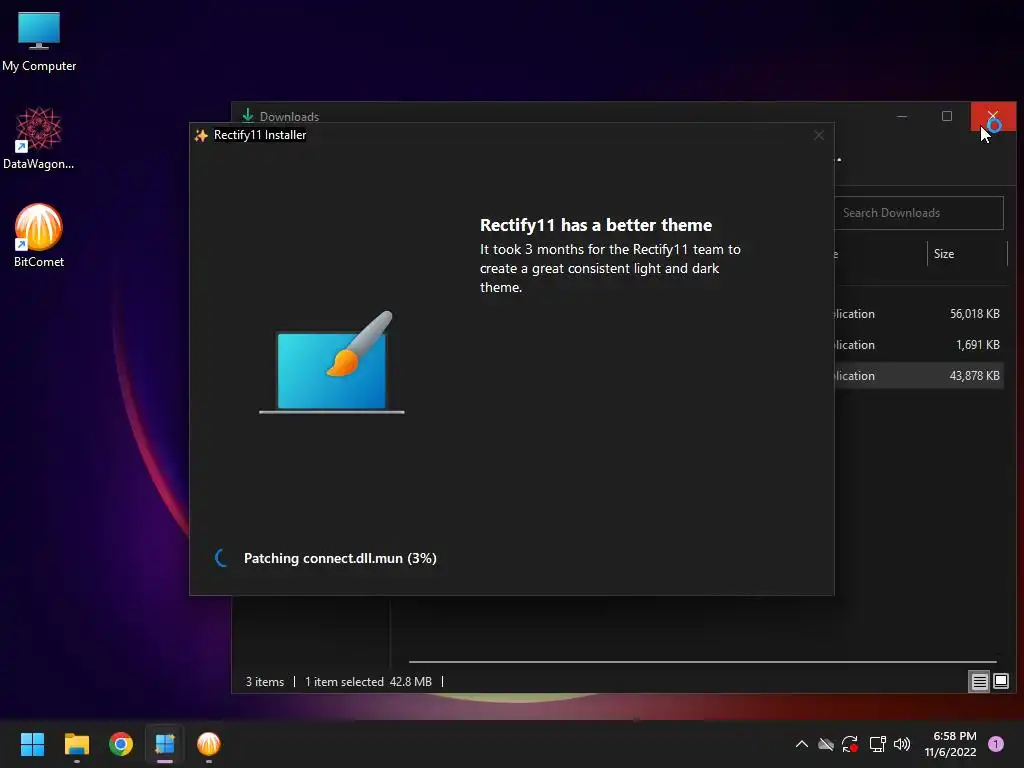Maximize the Downloads window
Viewport: 1024px width, 768px height.
tap(947, 116)
